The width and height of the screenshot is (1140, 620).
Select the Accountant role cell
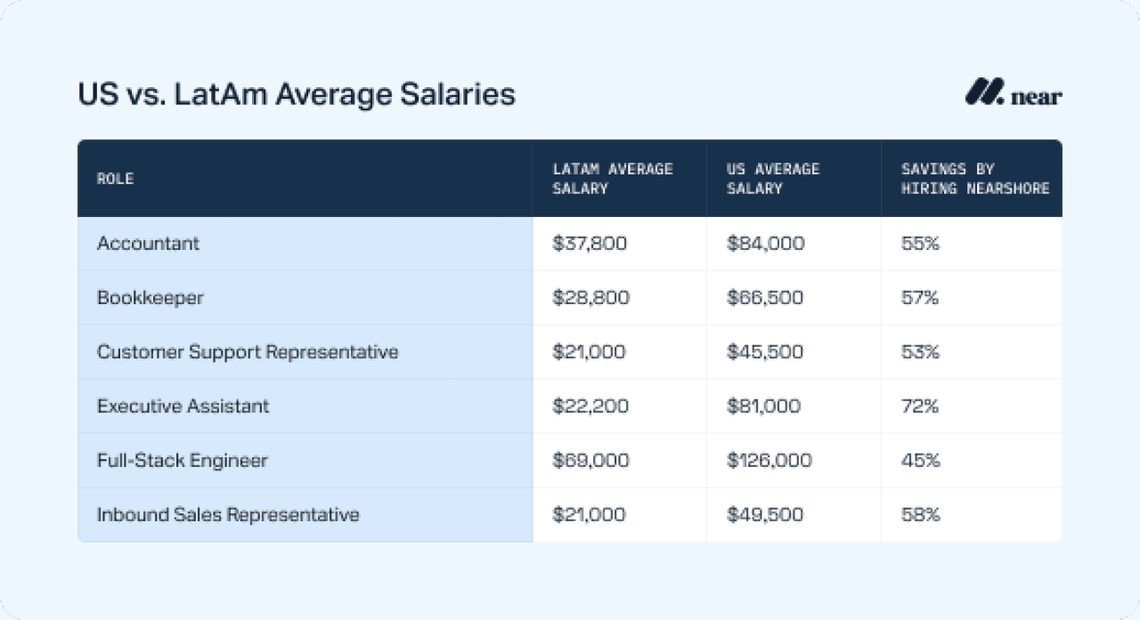pos(148,243)
